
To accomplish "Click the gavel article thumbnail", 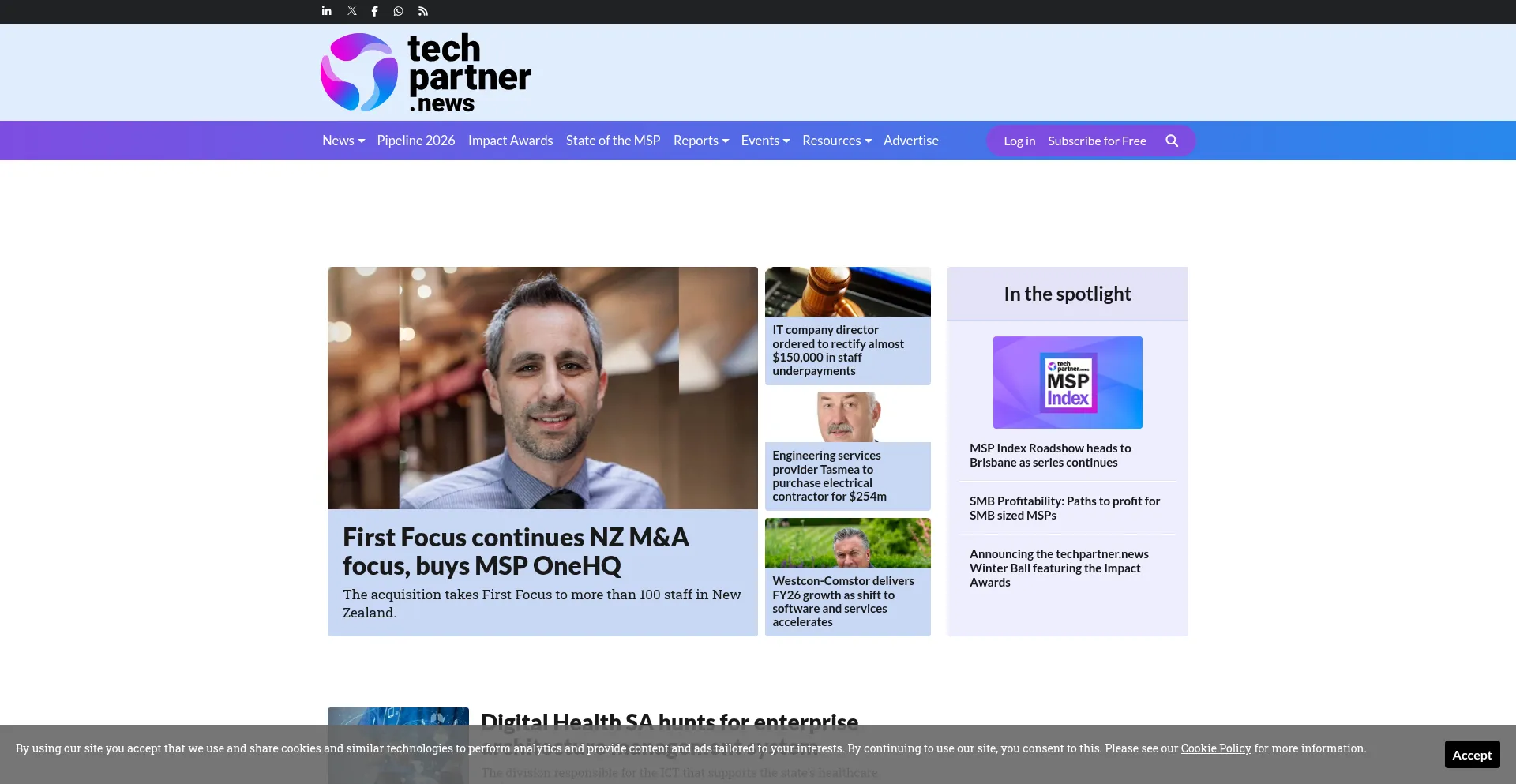I will 848,291.
